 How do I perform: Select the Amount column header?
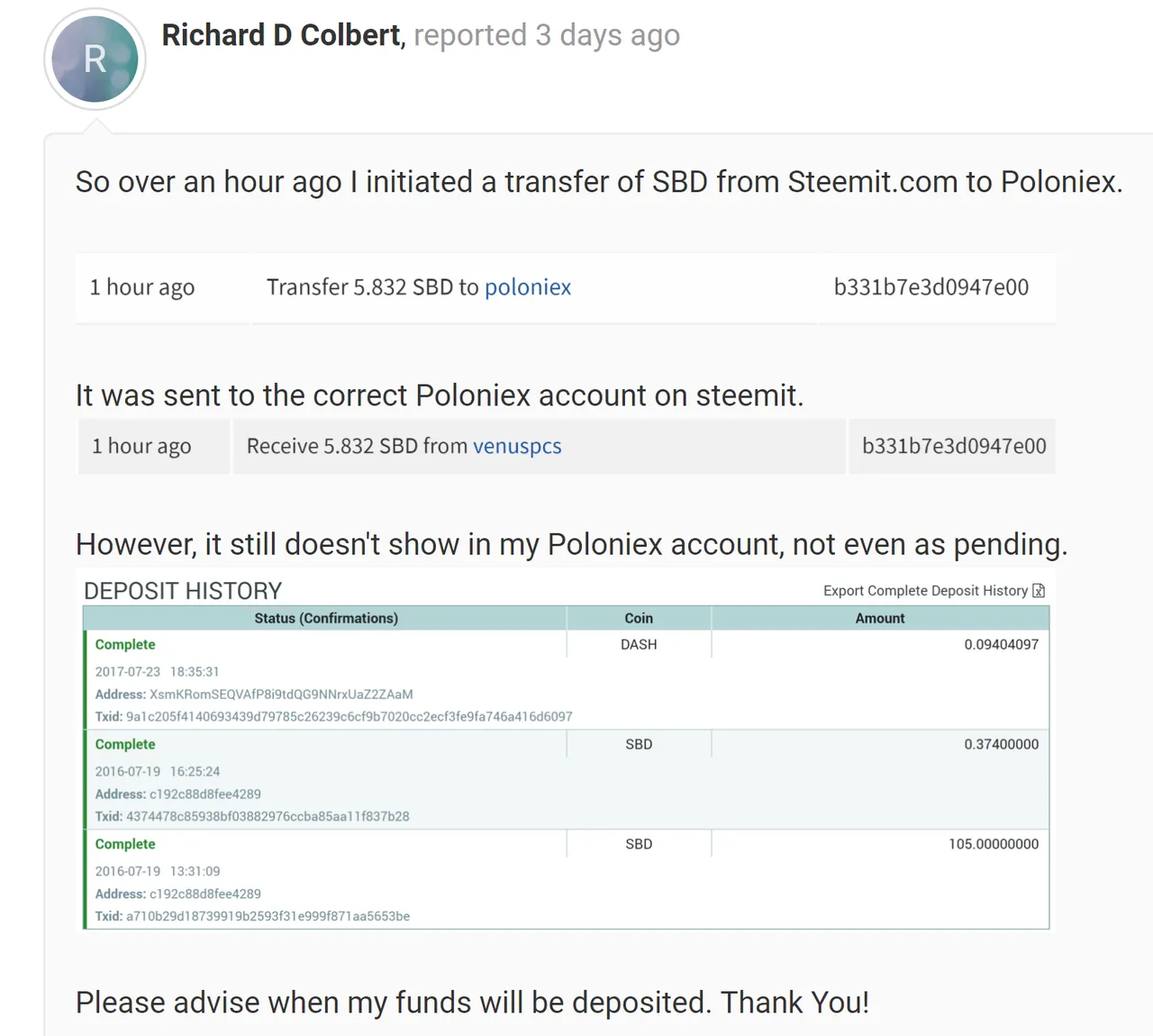pos(880,618)
